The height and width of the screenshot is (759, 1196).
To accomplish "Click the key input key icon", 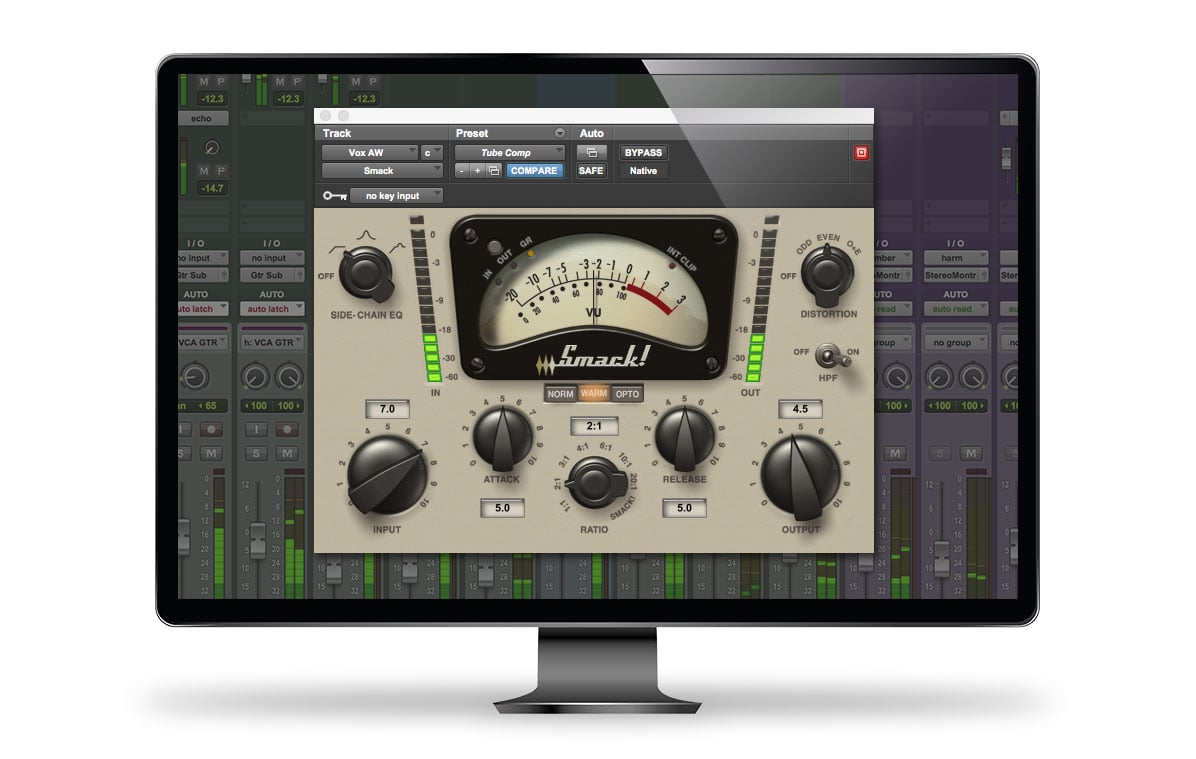I will (x=334, y=196).
